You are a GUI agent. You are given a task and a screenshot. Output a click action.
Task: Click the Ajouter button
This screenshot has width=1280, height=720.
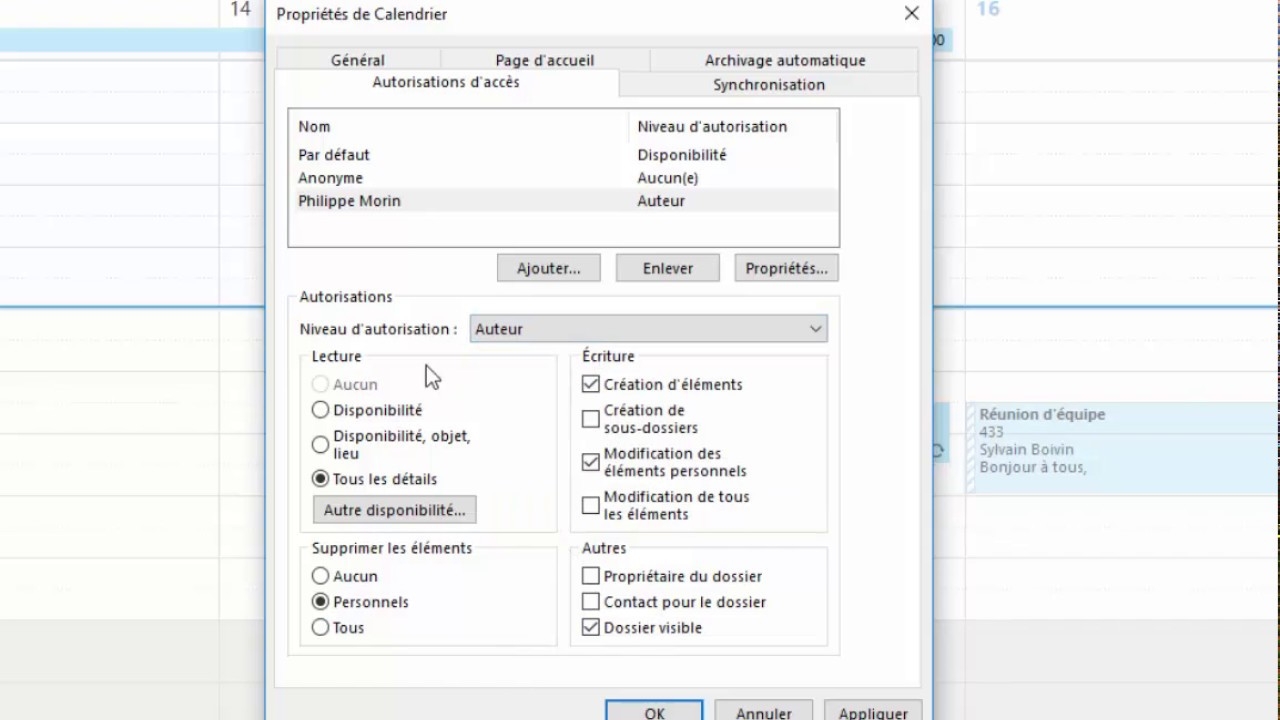pyautogui.click(x=548, y=268)
